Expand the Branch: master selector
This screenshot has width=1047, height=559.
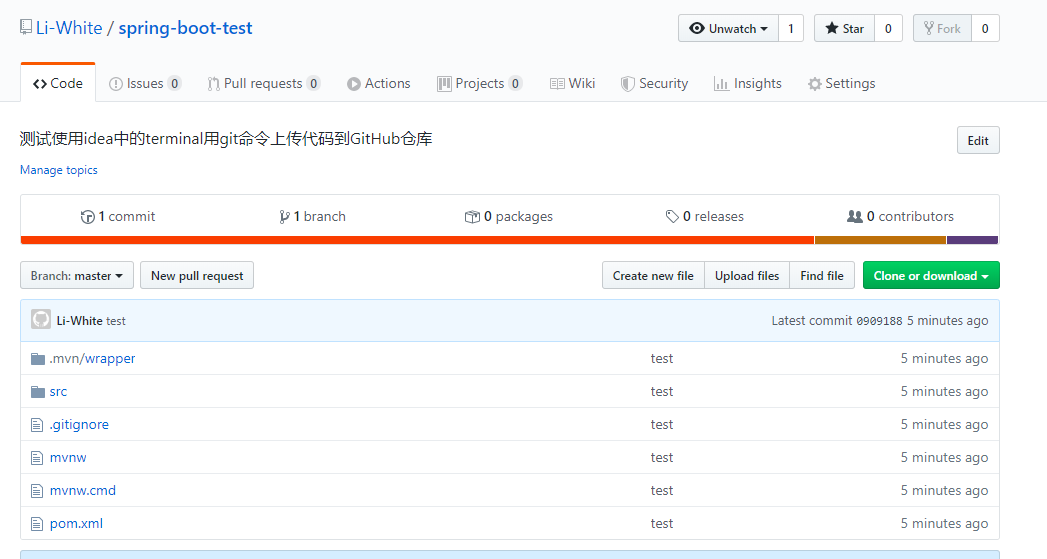tap(77, 276)
